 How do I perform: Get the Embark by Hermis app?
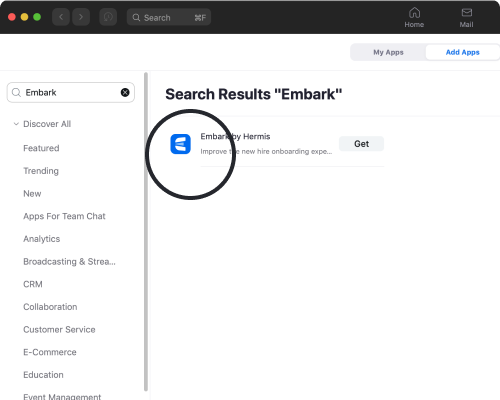361,144
